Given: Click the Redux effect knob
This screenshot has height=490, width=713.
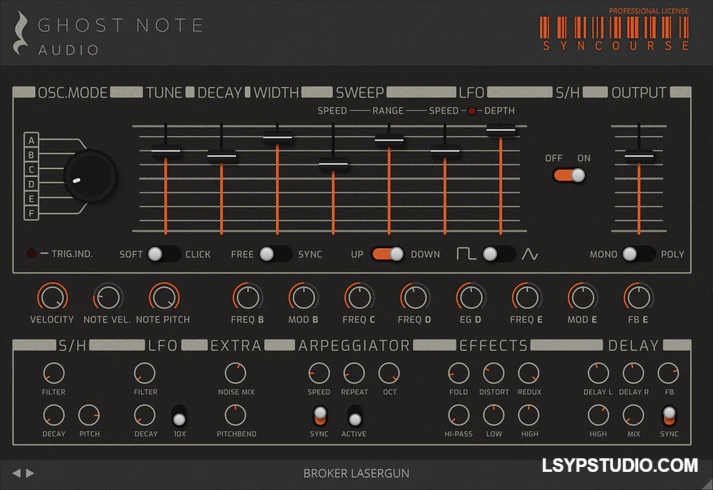Looking at the screenshot, I should (x=528, y=373).
